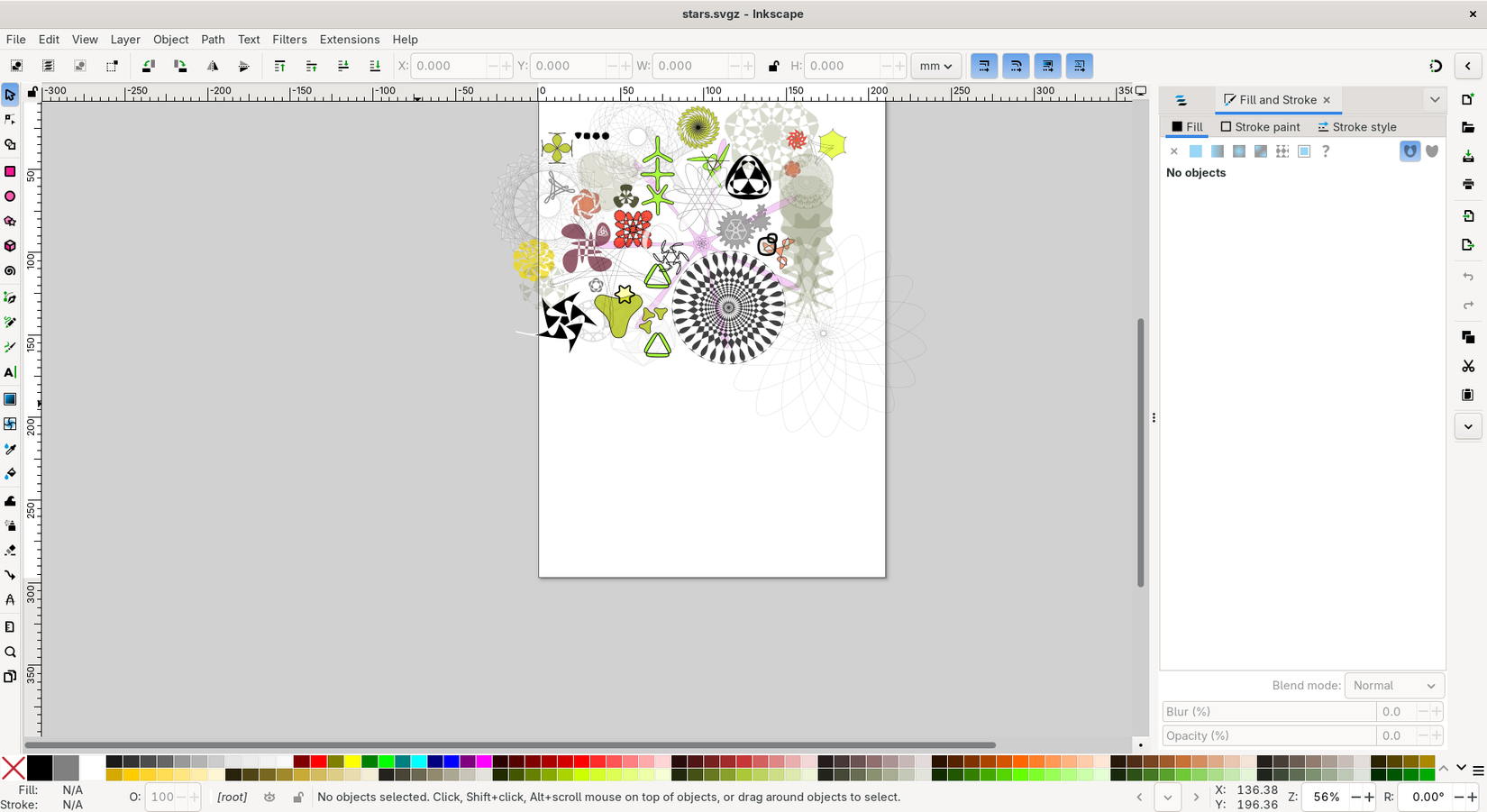Switch to the Stroke paint tab

coord(1261,126)
